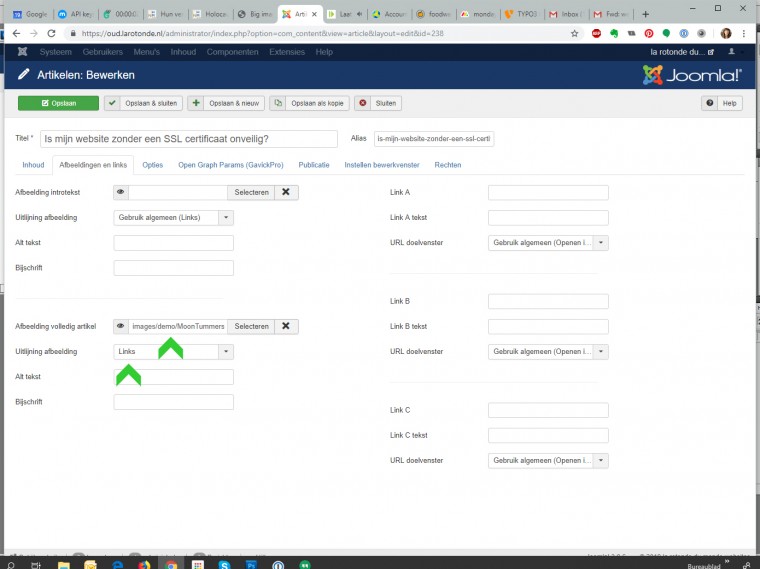
Task: Switch to the Publicatie tab
Action: click(314, 164)
